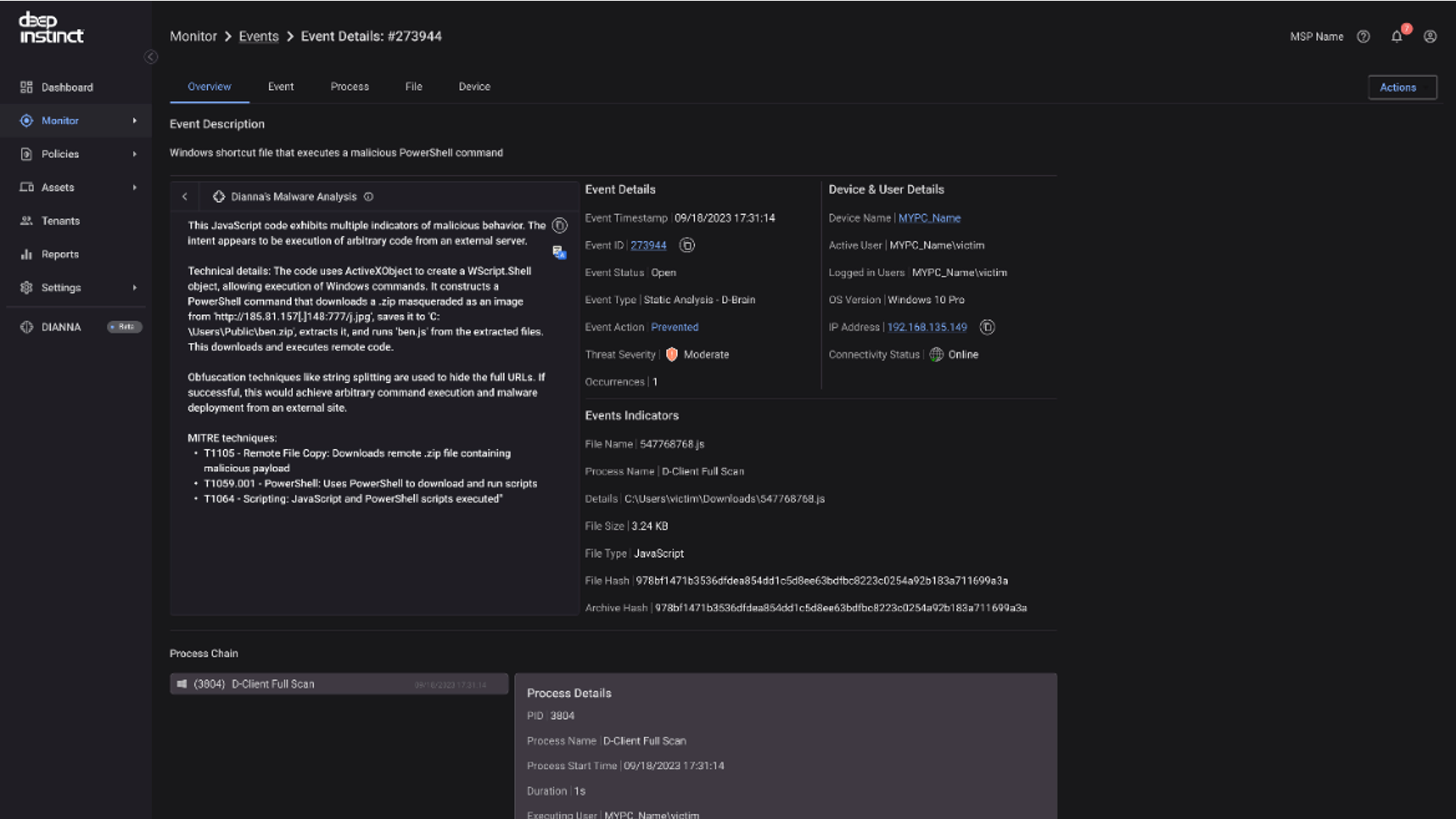Screen dimensions: 1456x819
Task: Click the T1059.001 PowerShell technique
Action: [x=371, y=483]
